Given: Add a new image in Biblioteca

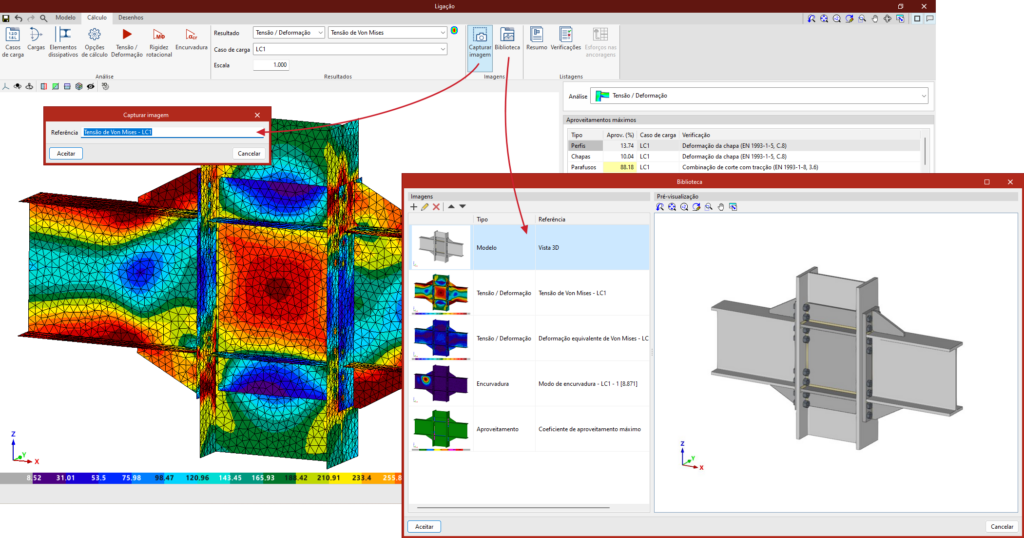Looking at the screenshot, I should tap(413, 207).
